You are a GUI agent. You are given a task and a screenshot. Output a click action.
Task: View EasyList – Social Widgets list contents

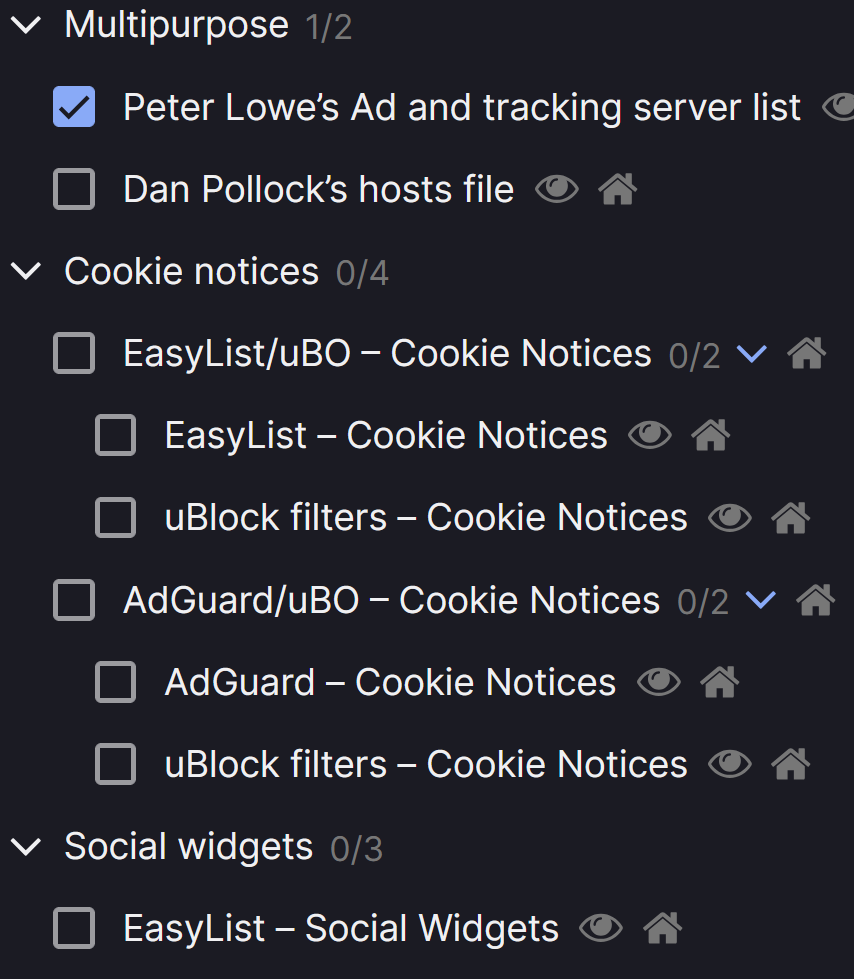[601, 927]
